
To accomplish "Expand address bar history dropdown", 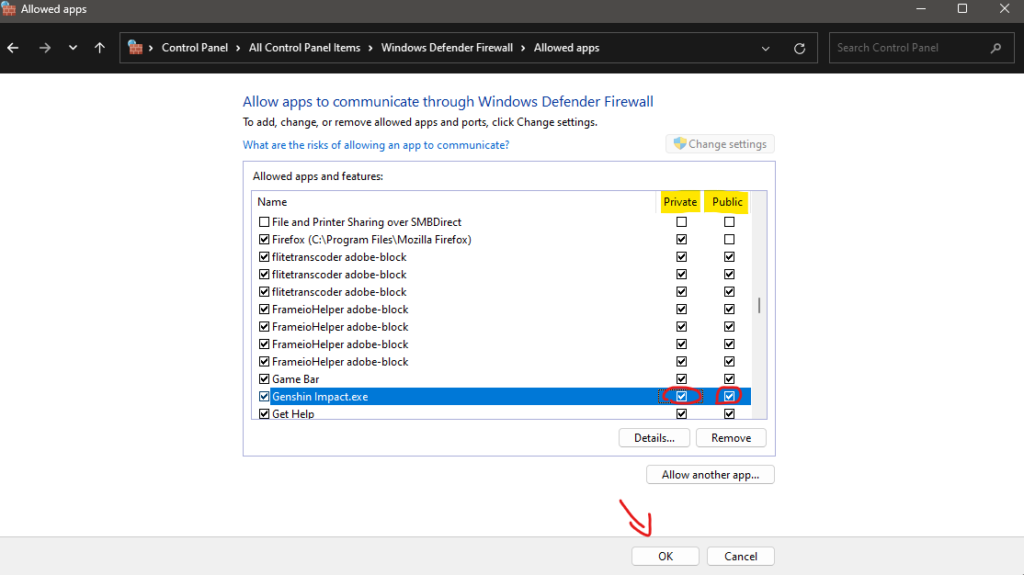I will (x=765, y=48).
